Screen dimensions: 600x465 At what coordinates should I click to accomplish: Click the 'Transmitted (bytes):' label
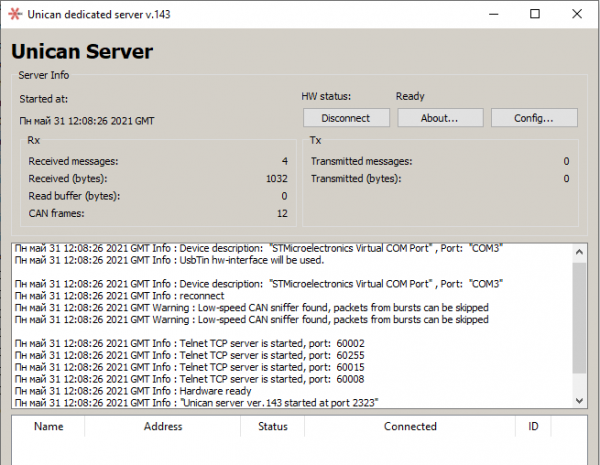[x=356, y=179]
